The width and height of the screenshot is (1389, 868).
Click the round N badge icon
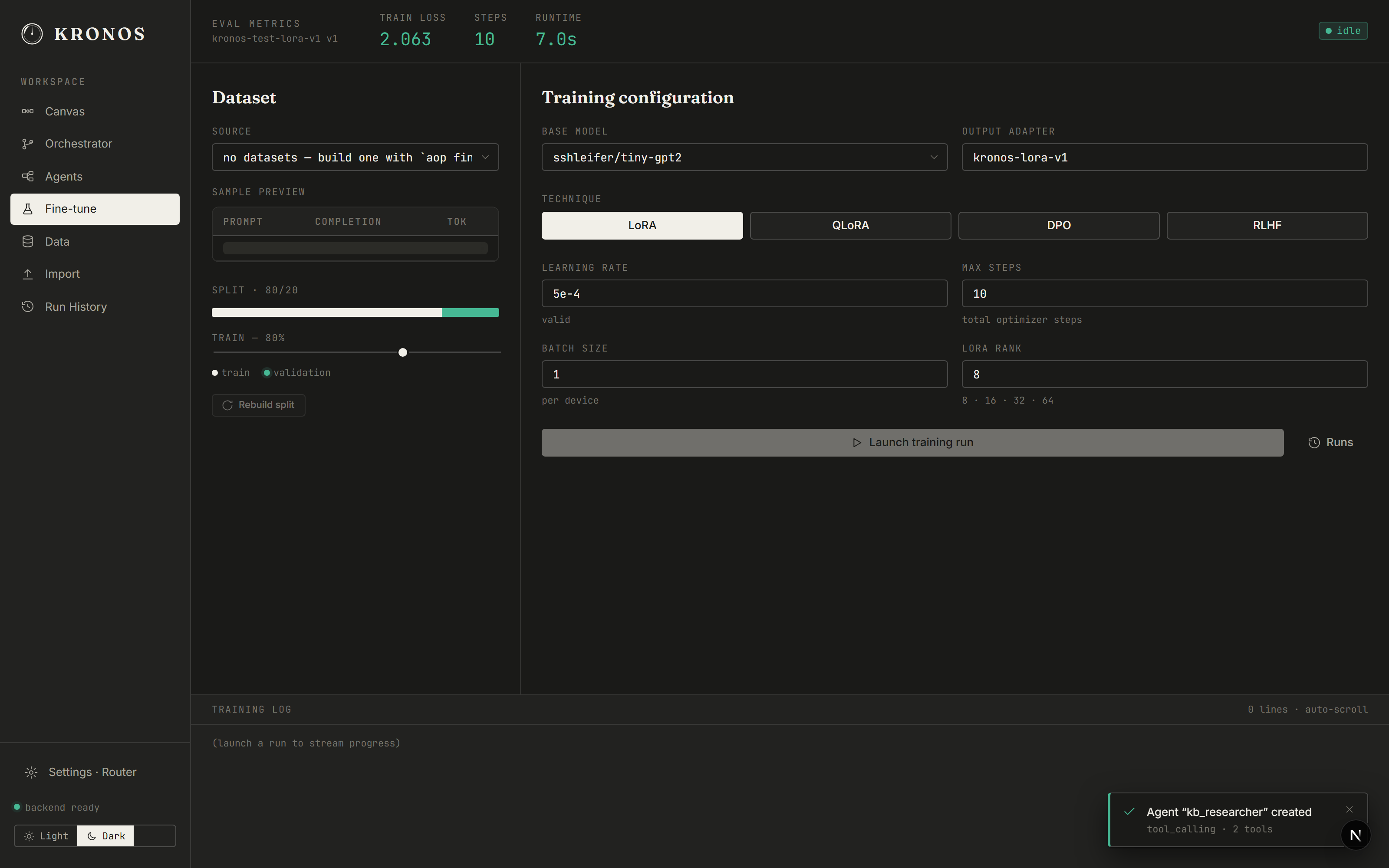tap(1356, 835)
